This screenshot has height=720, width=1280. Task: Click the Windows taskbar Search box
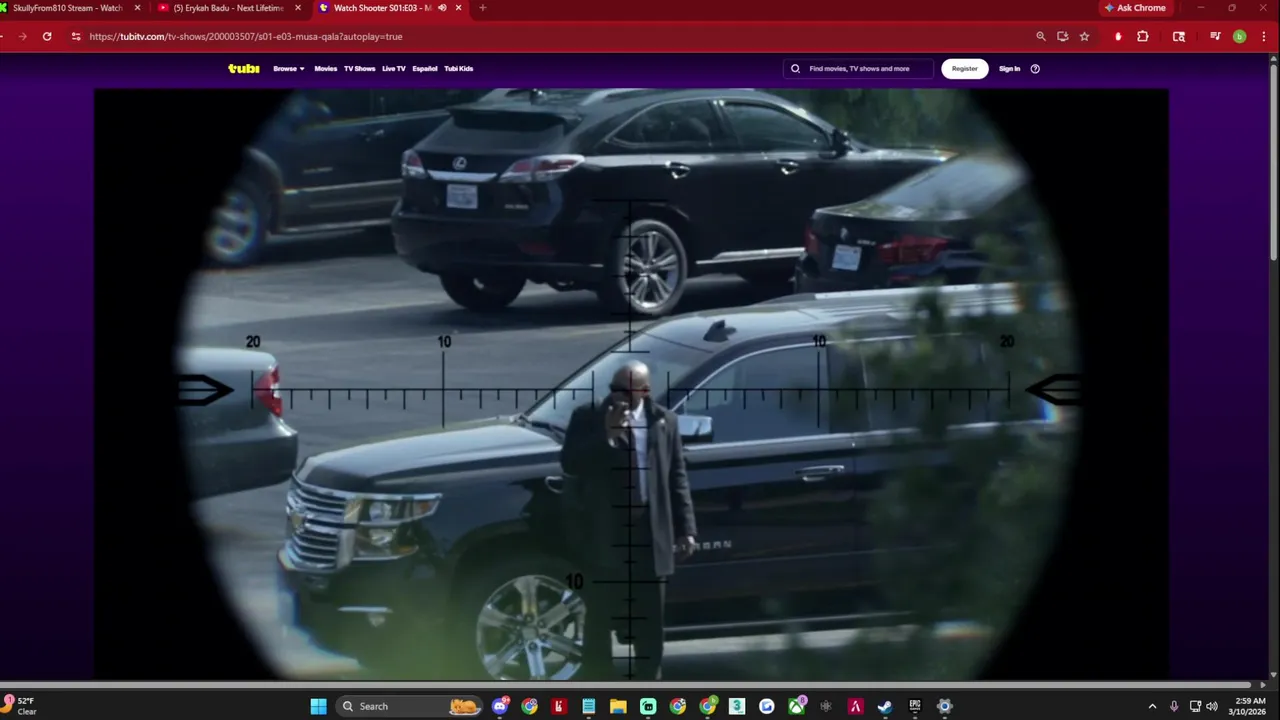tap(410, 706)
